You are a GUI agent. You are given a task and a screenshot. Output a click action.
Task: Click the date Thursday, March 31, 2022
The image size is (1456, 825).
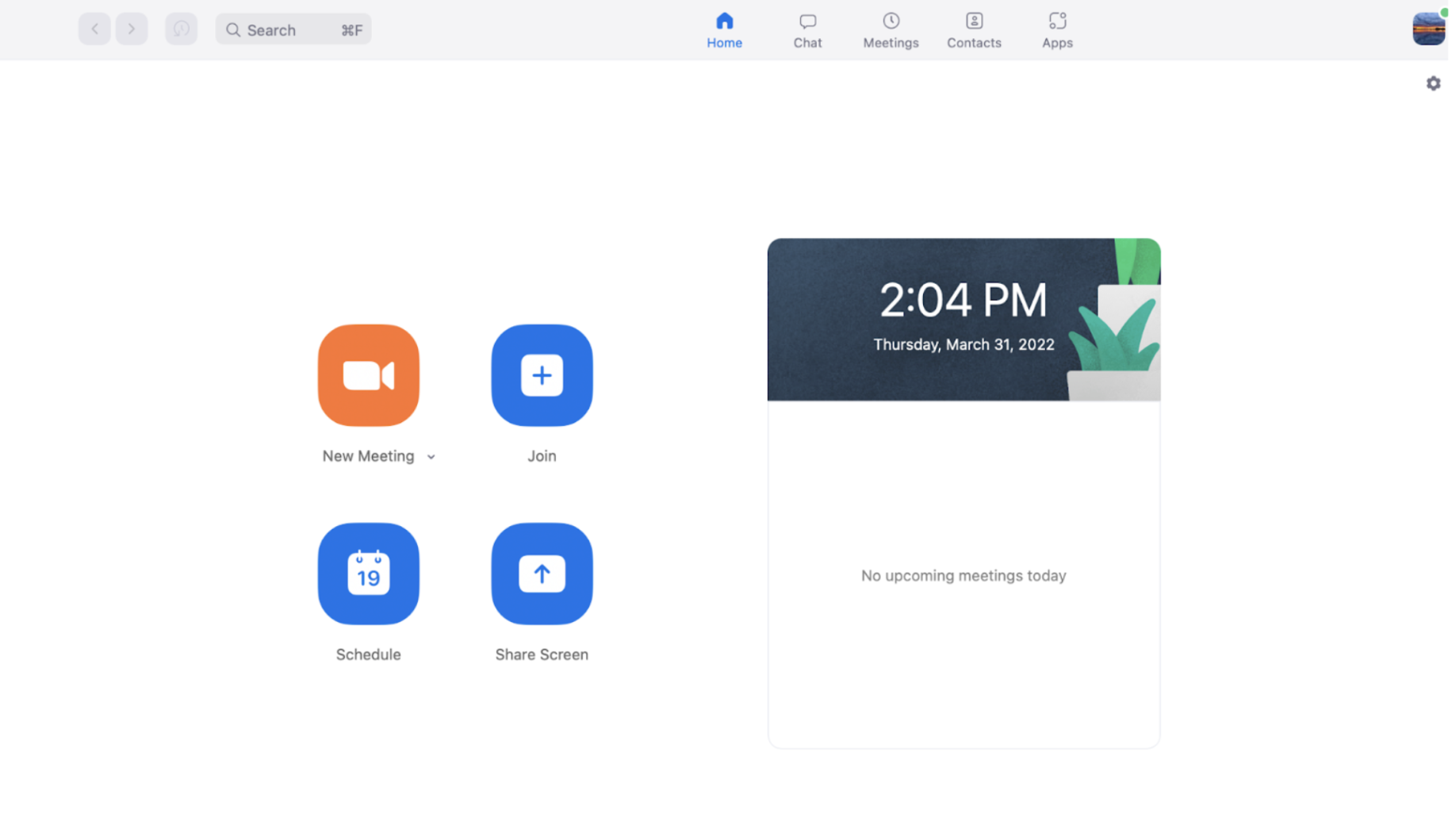click(x=964, y=344)
